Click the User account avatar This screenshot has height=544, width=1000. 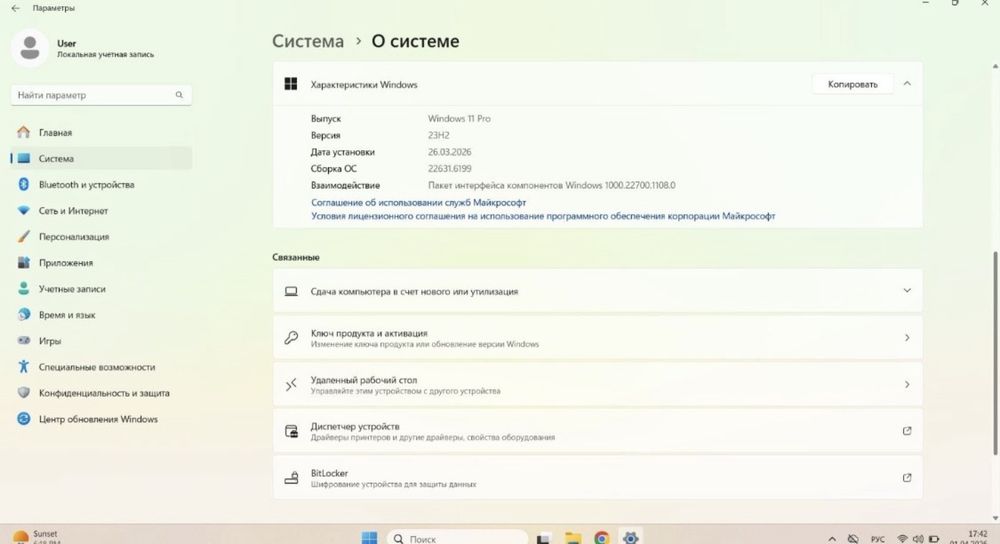(x=30, y=48)
